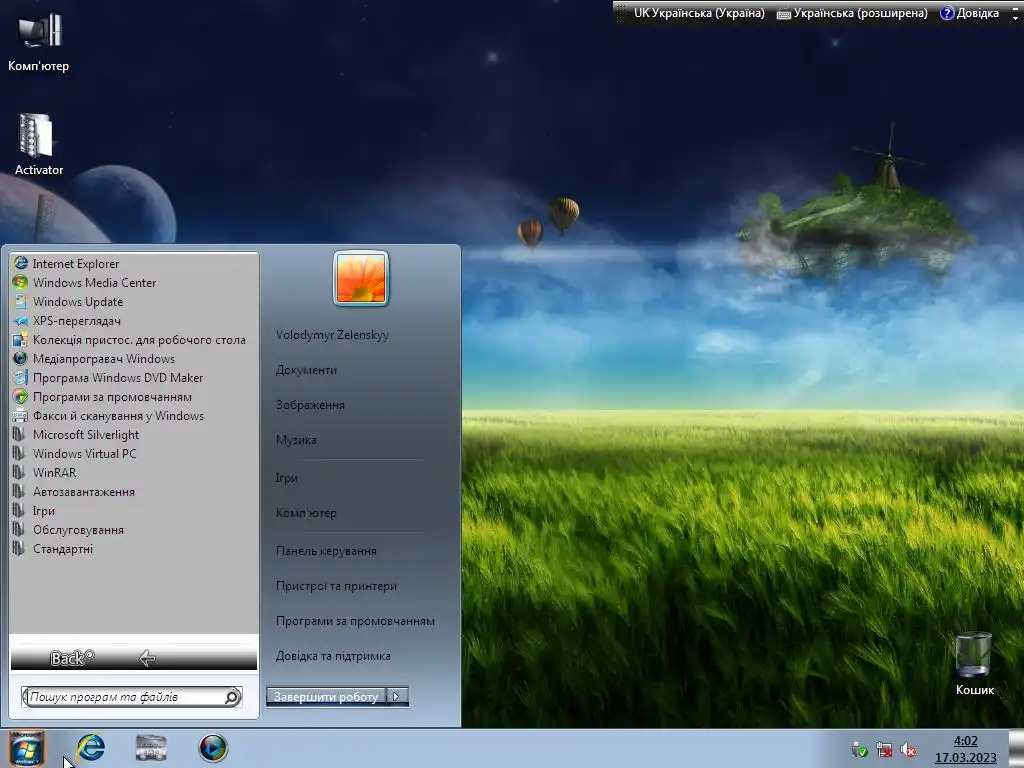Expand the Стандартні folder
Image resolution: width=1024 pixels, height=768 pixels.
point(54,549)
